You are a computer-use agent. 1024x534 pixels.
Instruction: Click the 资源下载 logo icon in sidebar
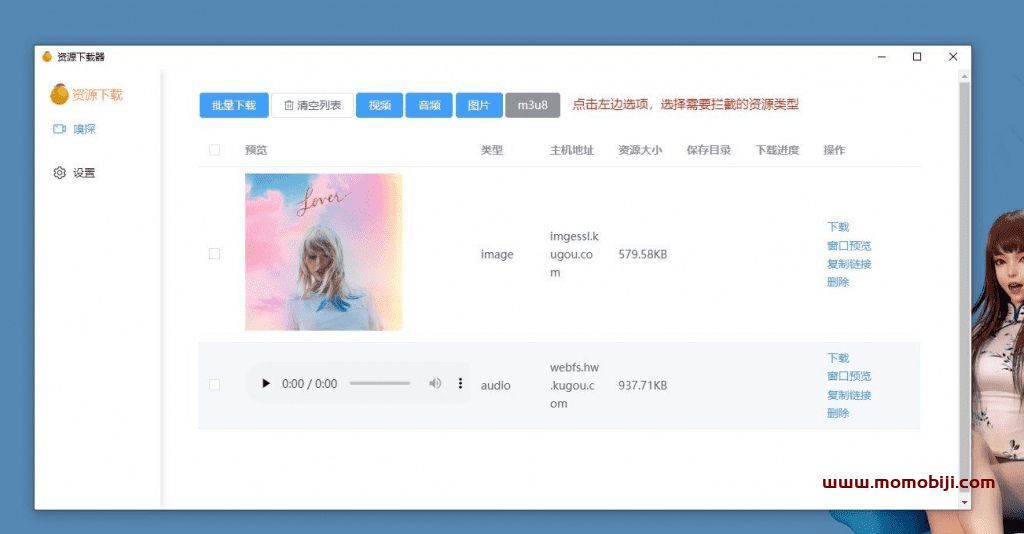(60, 95)
